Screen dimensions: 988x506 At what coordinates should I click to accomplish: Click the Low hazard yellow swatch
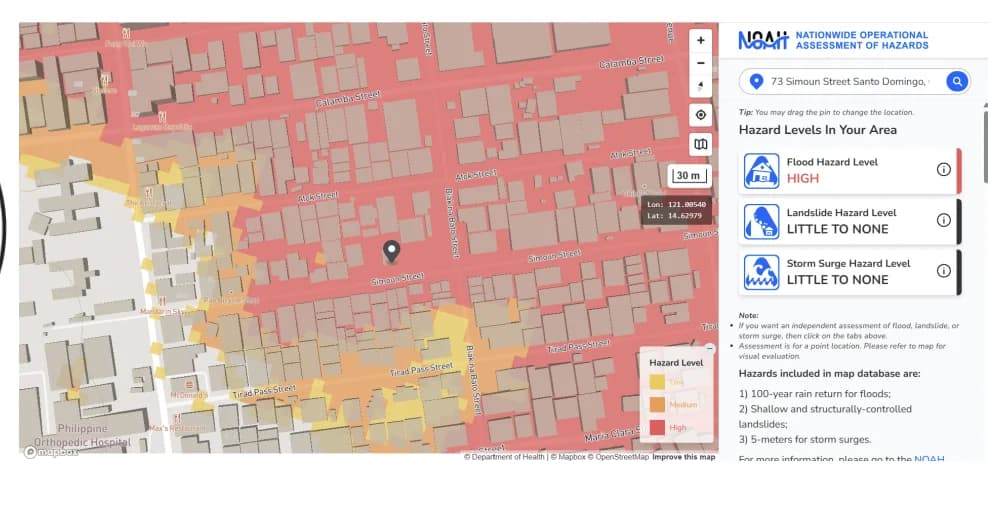(657, 382)
